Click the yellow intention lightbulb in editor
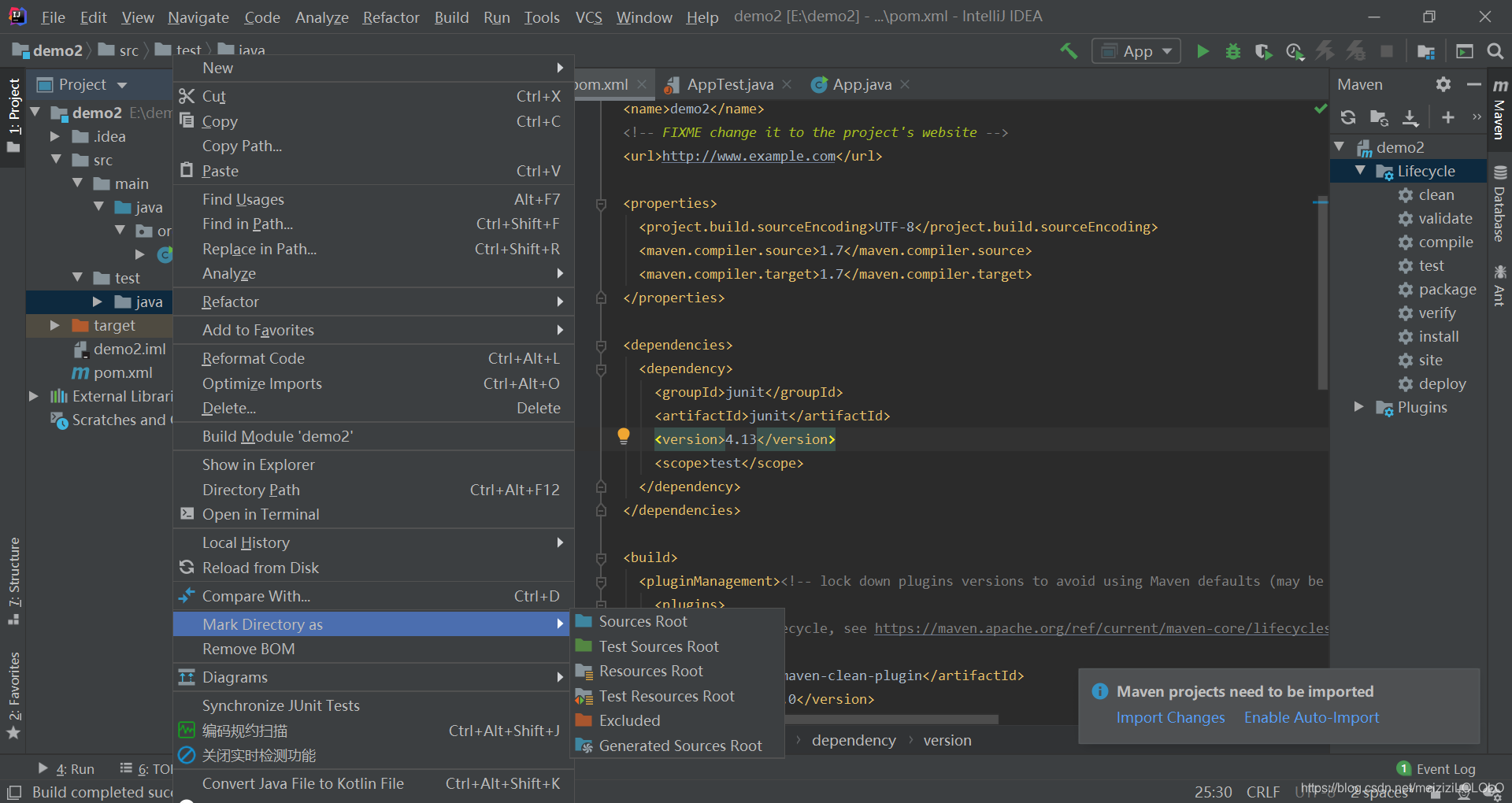Viewport: 1512px width, 803px height. point(624,436)
